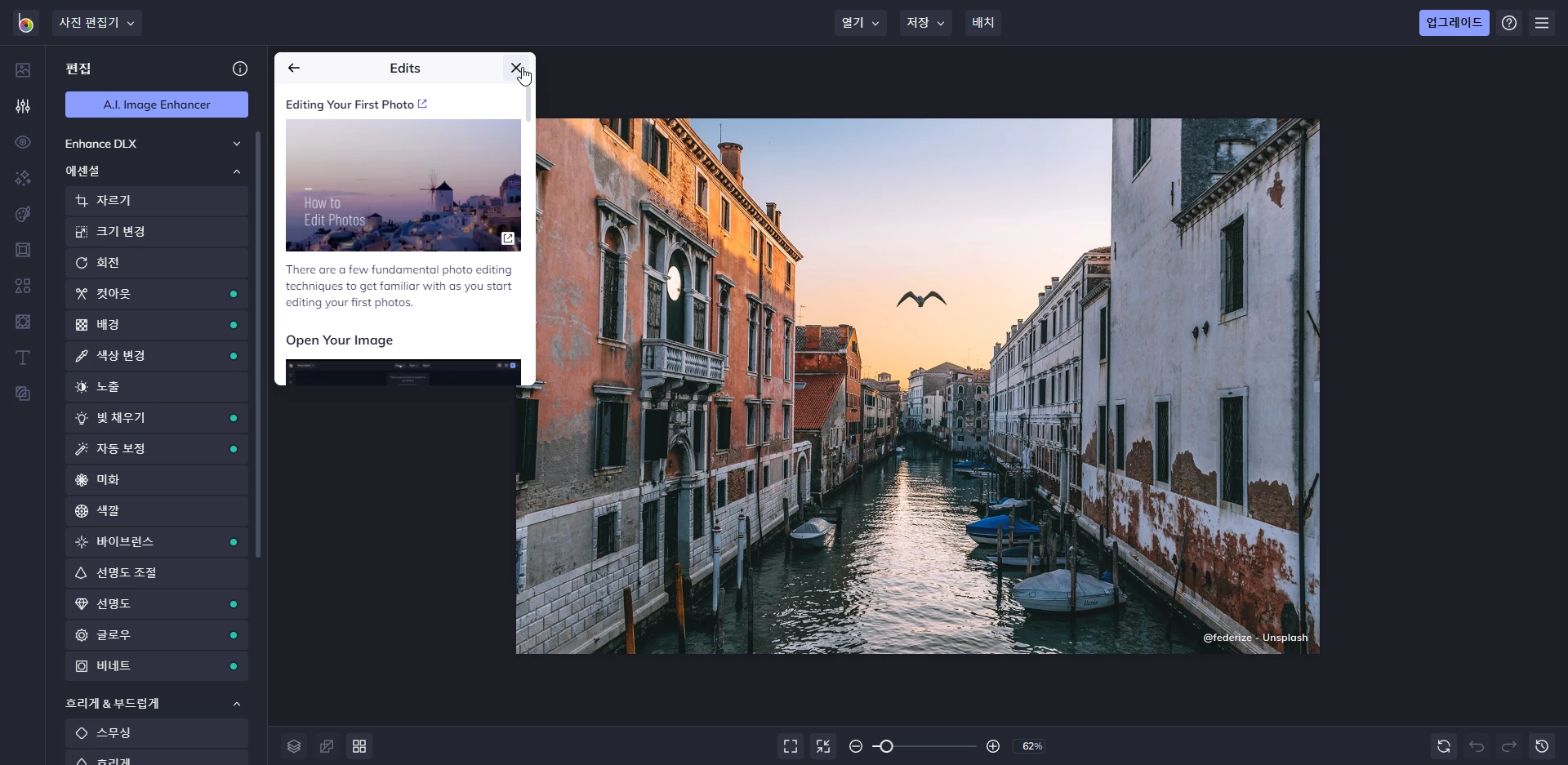Click the info icon beside 편집
Screen dimensions: 1568x765
click(240, 69)
